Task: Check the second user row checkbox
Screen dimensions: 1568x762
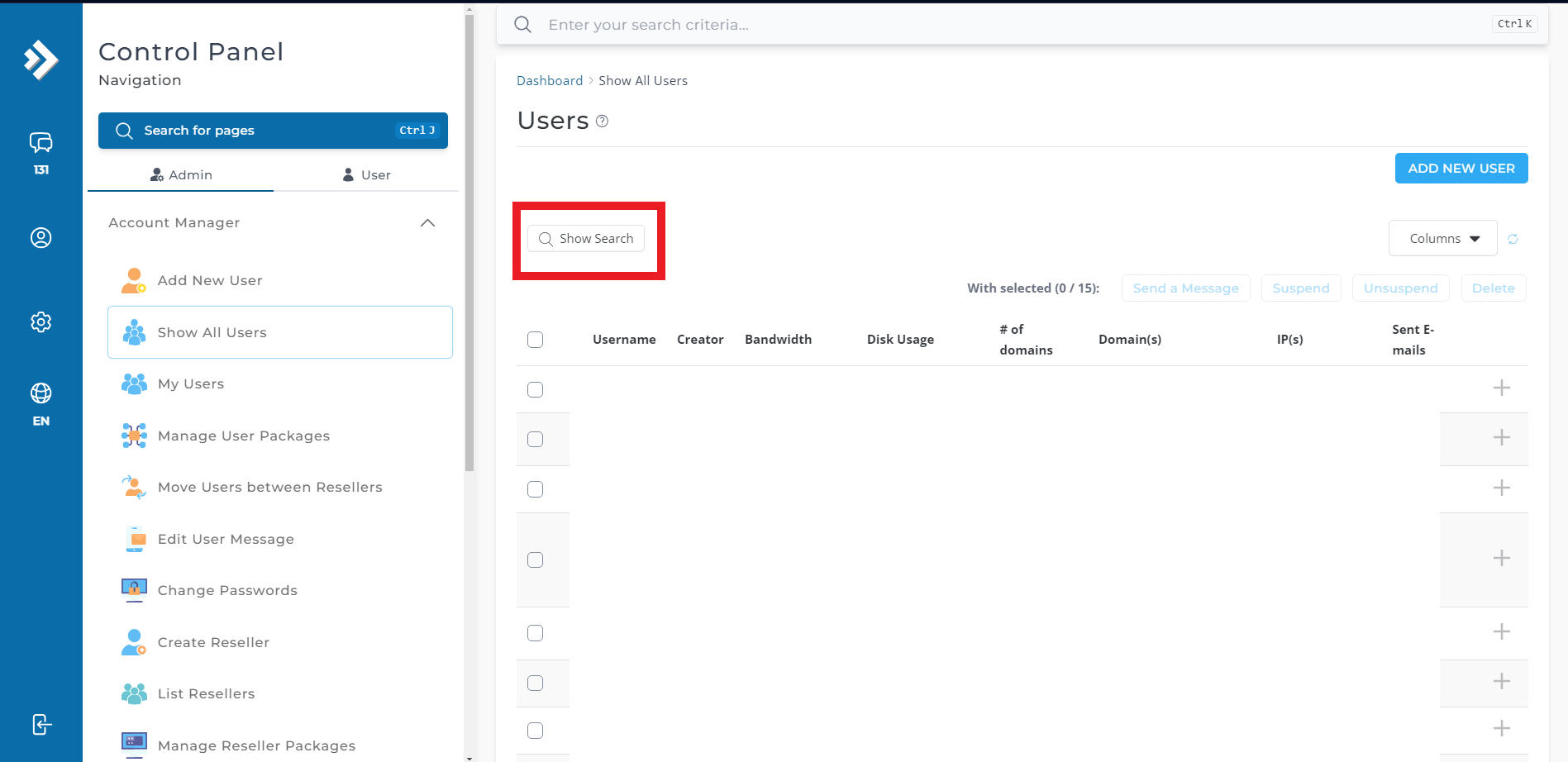Action: pos(536,439)
